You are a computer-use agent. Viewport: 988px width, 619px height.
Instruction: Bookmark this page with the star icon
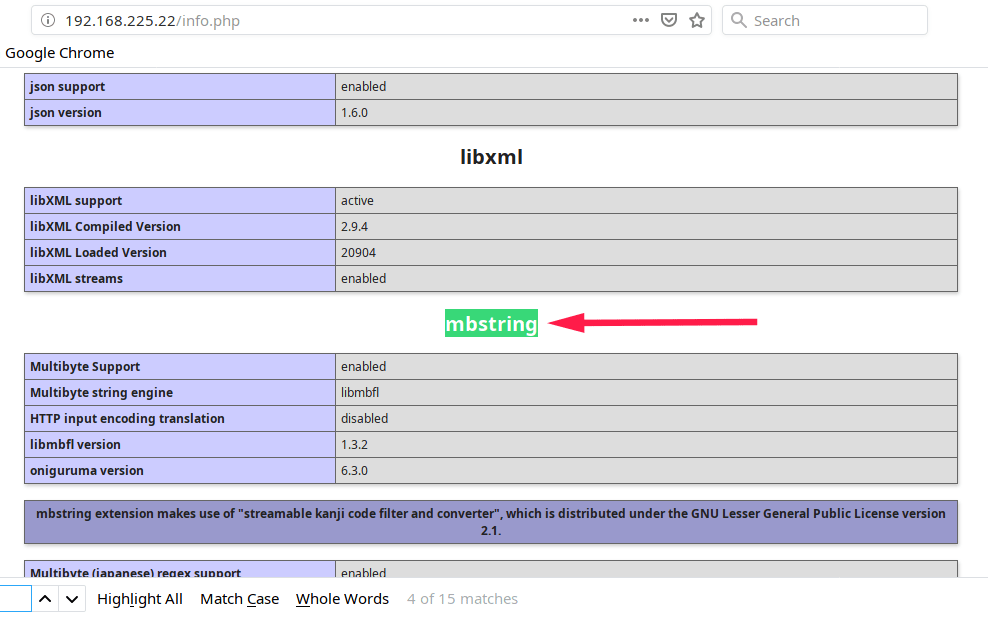tap(697, 21)
